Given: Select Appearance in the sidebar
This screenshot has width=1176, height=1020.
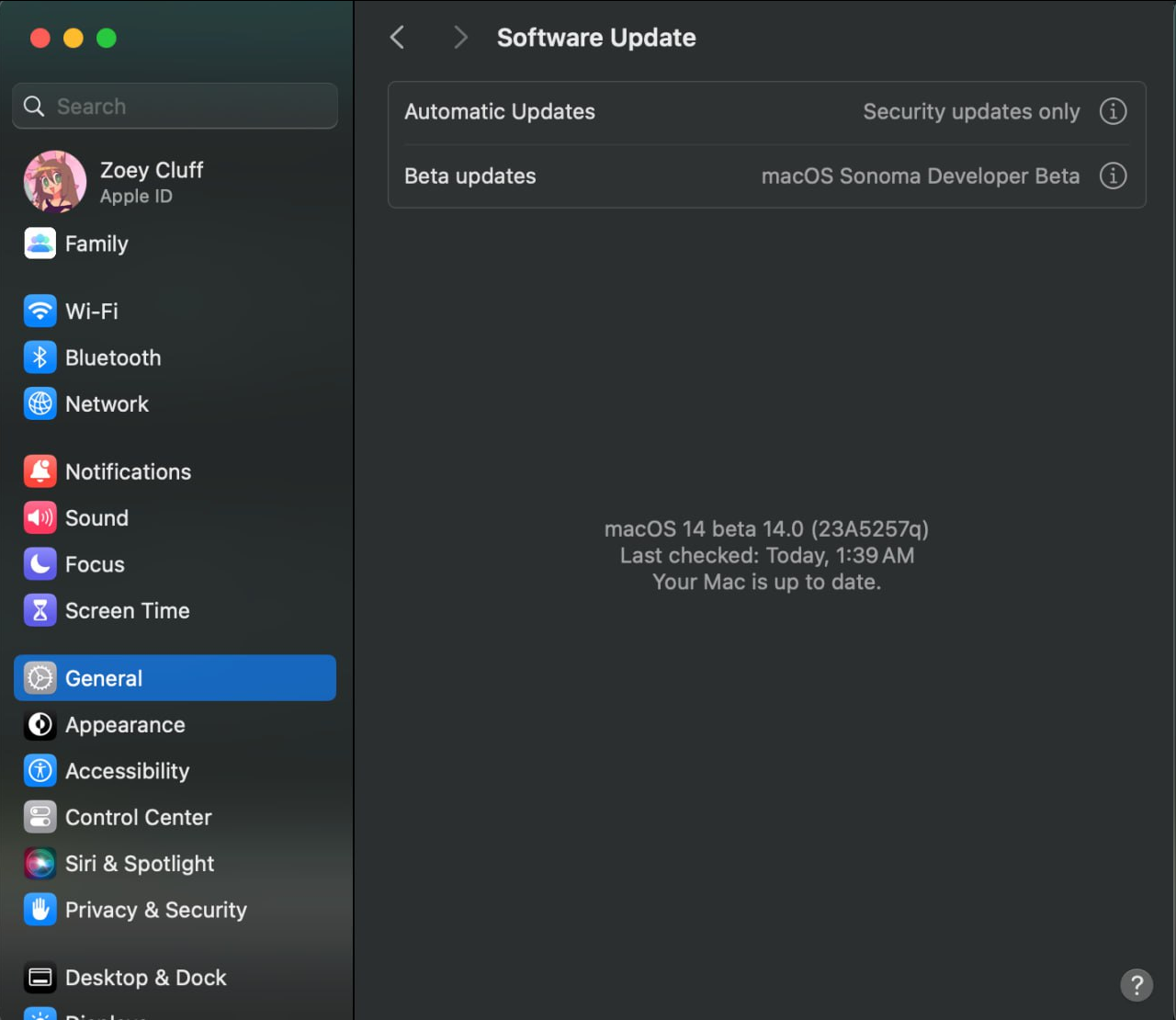Looking at the screenshot, I should tap(125, 725).
